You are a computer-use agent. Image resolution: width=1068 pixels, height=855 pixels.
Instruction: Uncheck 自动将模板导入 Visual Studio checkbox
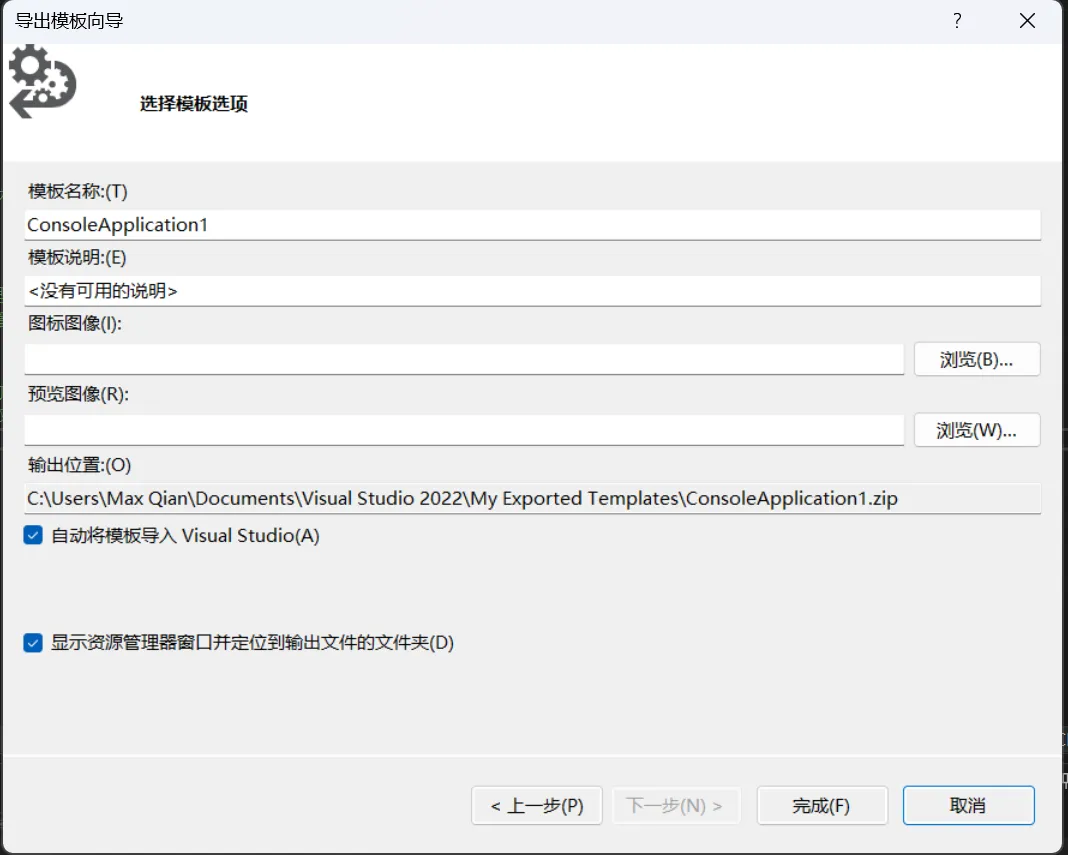tap(33, 536)
